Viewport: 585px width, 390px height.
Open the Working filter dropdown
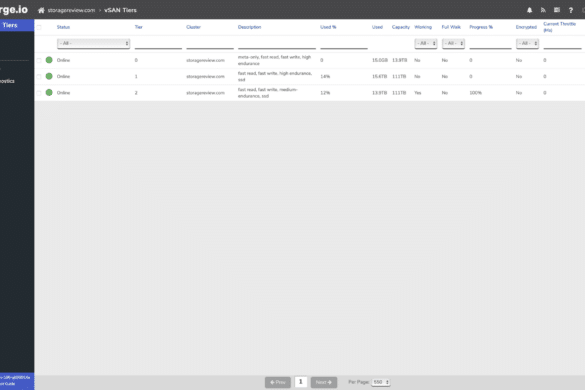(426, 43)
